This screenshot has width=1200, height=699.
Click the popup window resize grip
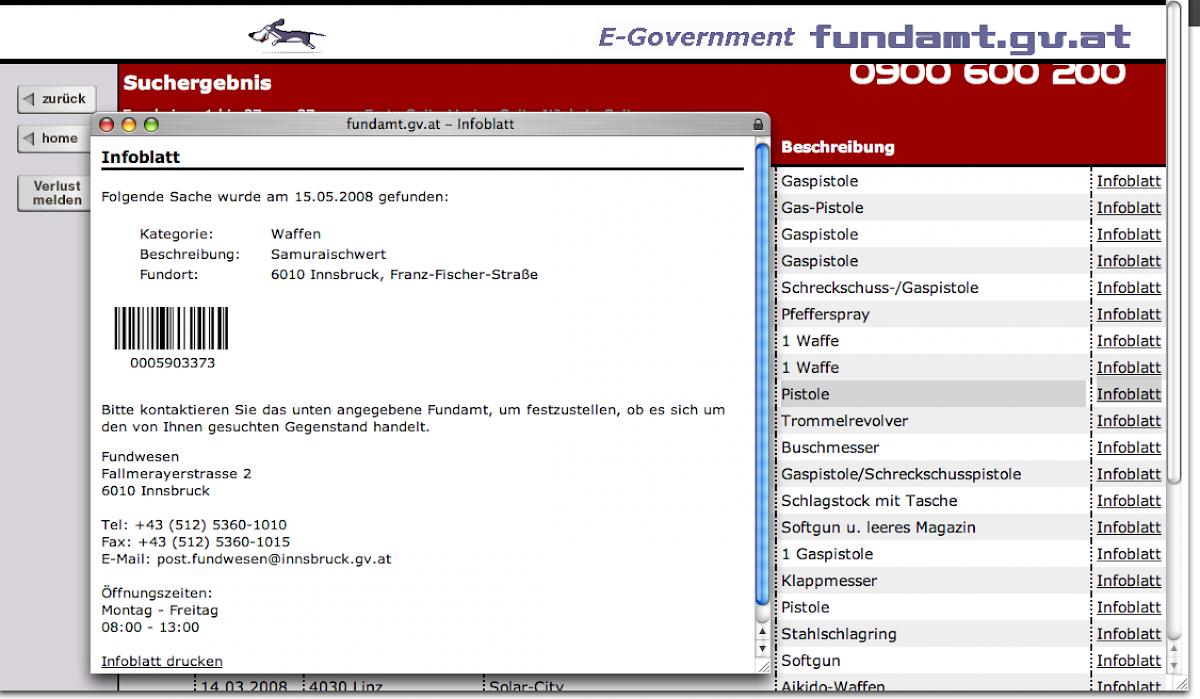coord(763,665)
